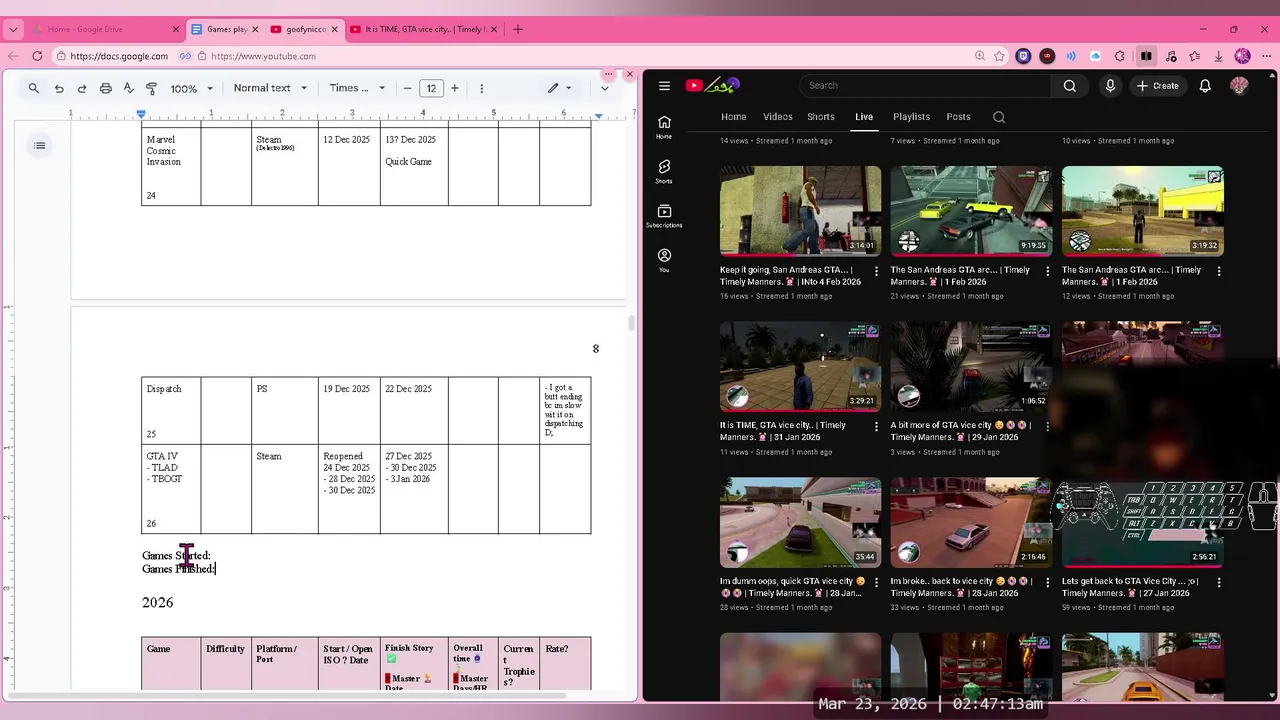Open Keep it going San Andreas video title

click(x=790, y=276)
